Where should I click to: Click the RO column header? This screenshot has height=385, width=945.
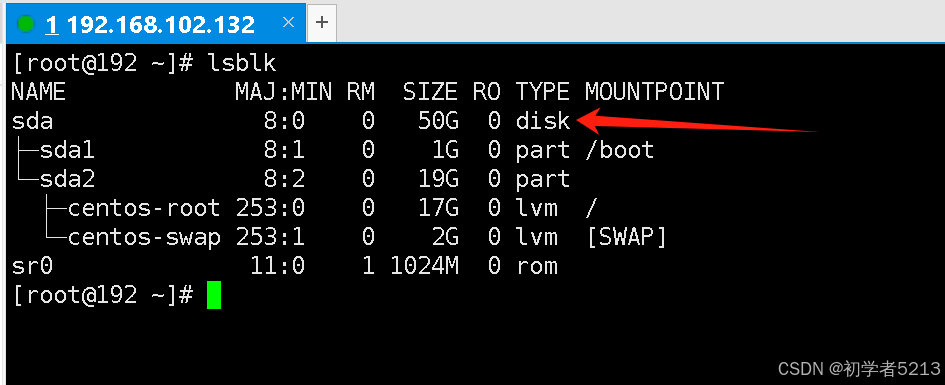(486, 92)
